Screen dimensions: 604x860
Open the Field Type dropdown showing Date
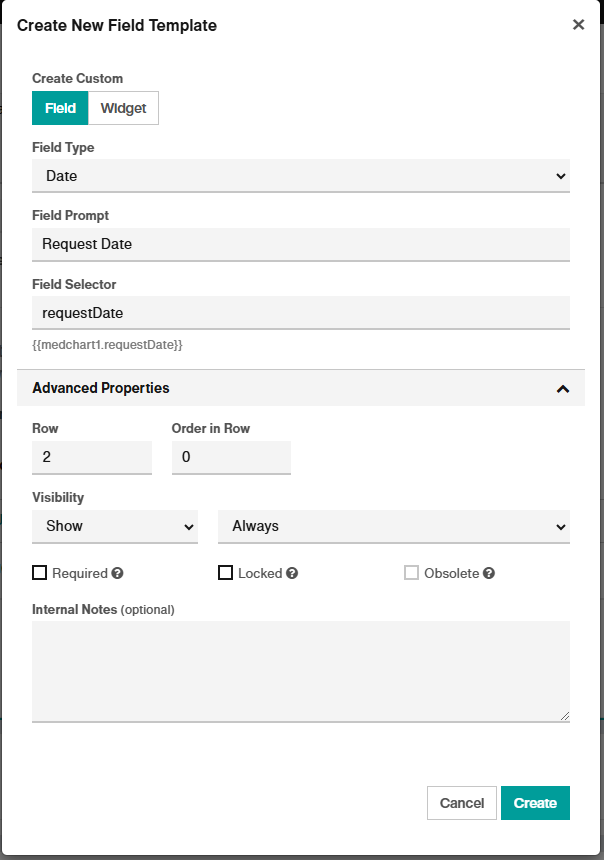(x=301, y=176)
